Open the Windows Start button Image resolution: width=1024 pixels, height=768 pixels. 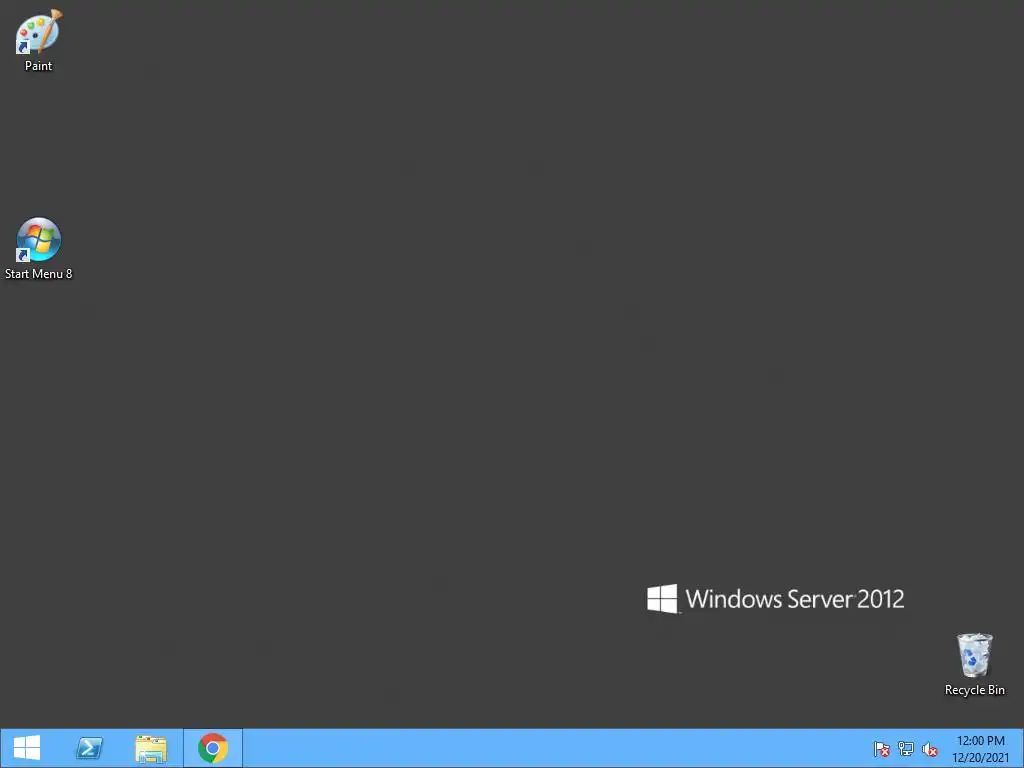(27, 748)
